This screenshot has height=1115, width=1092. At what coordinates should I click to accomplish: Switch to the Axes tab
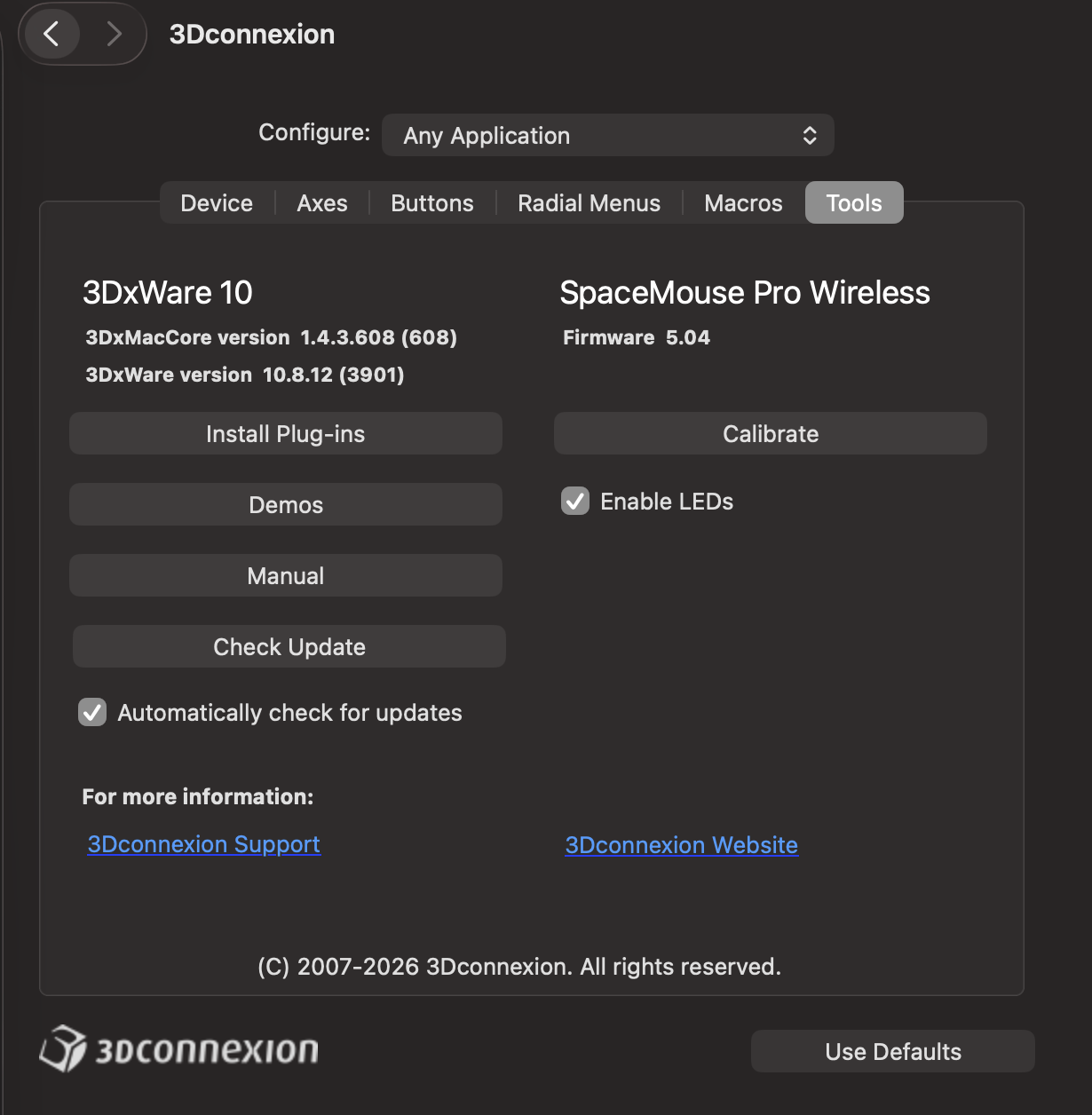pyautogui.click(x=322, y=203)
